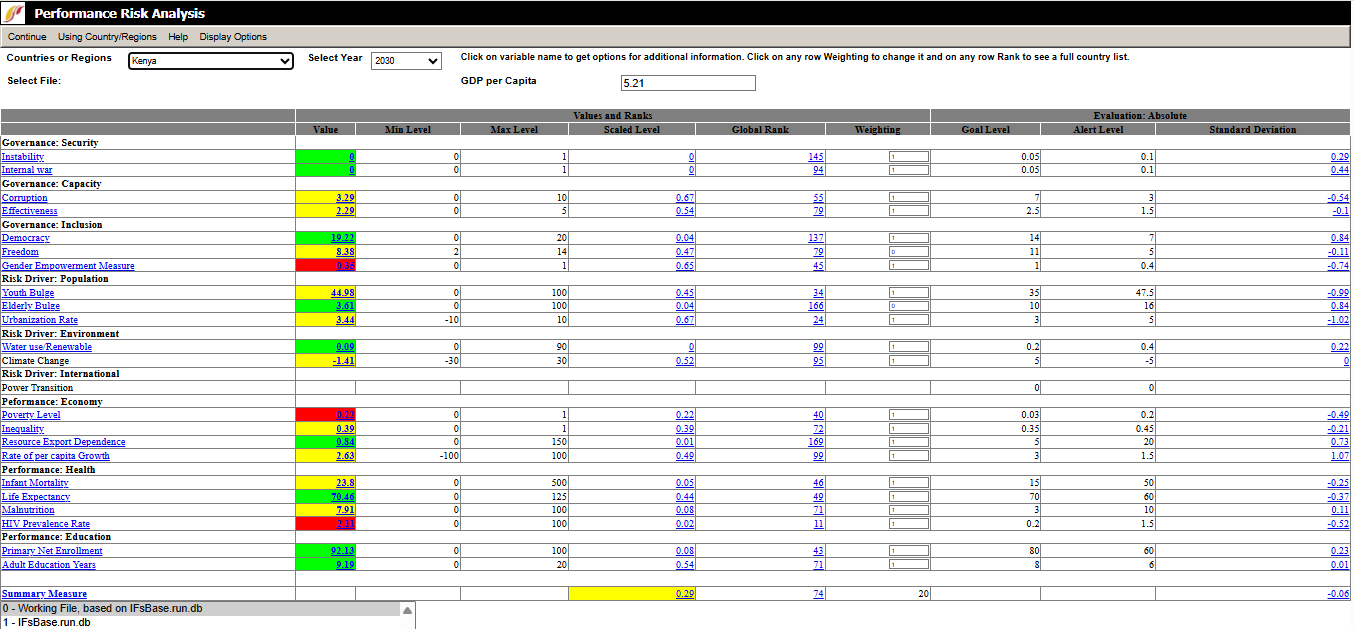1354x629 pixels.
Task: Click the Global Rank 145 for Instability
Action: (816, 157)
